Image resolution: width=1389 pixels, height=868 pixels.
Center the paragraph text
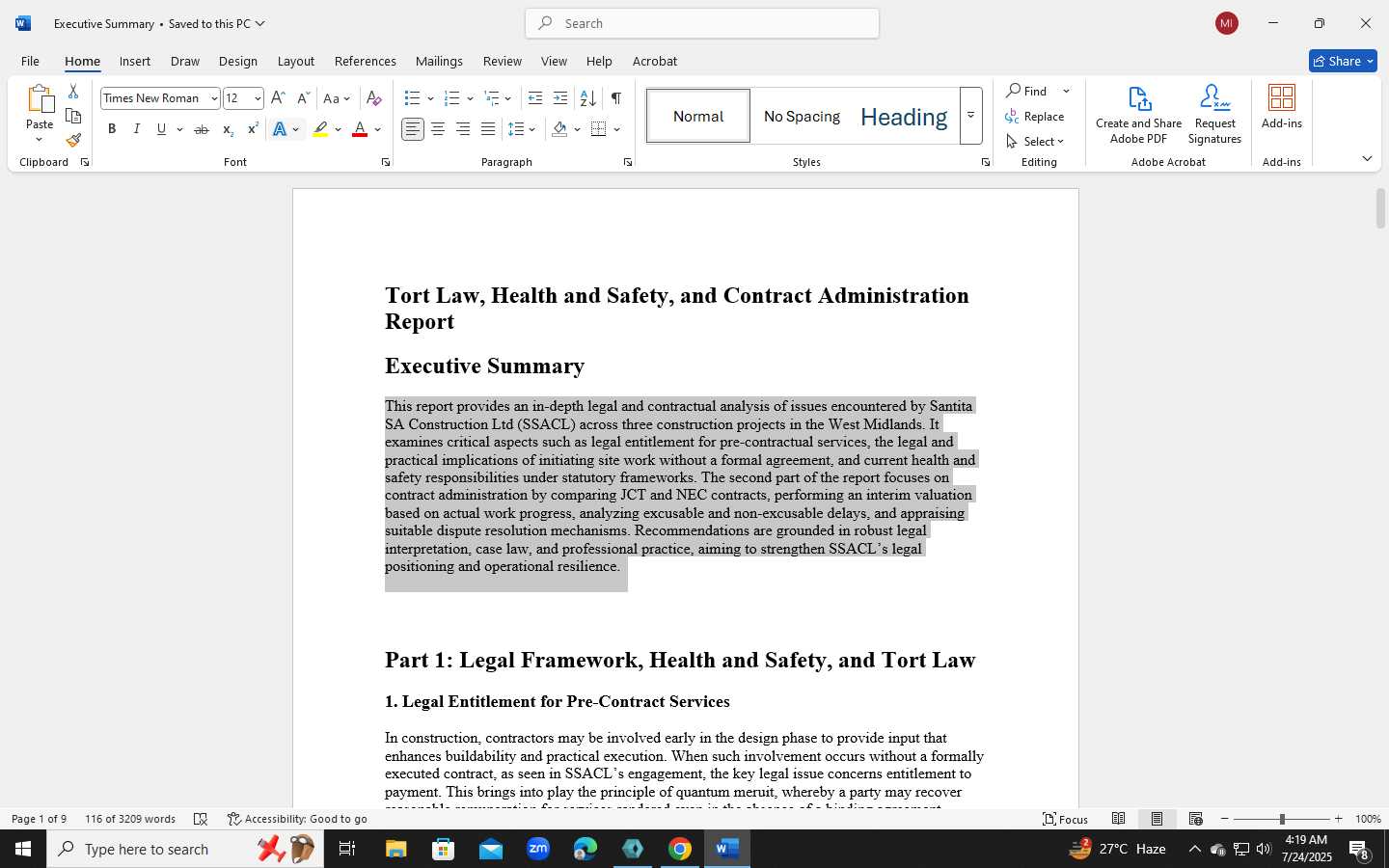[438, 129]
